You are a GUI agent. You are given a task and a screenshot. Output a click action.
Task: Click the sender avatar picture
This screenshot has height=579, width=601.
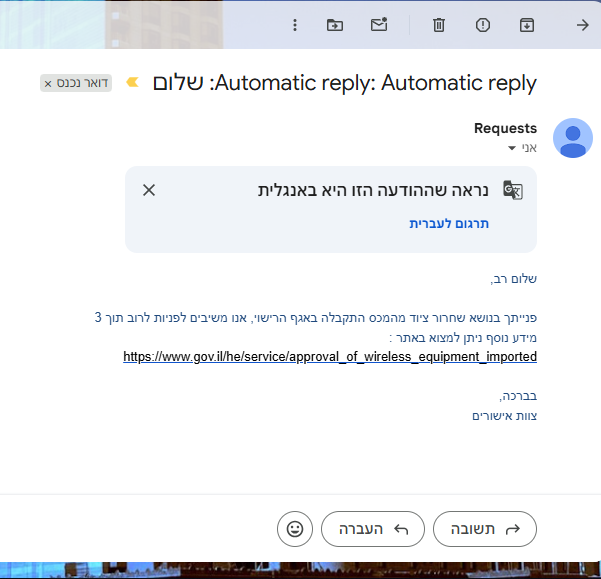tap(573, 138)
